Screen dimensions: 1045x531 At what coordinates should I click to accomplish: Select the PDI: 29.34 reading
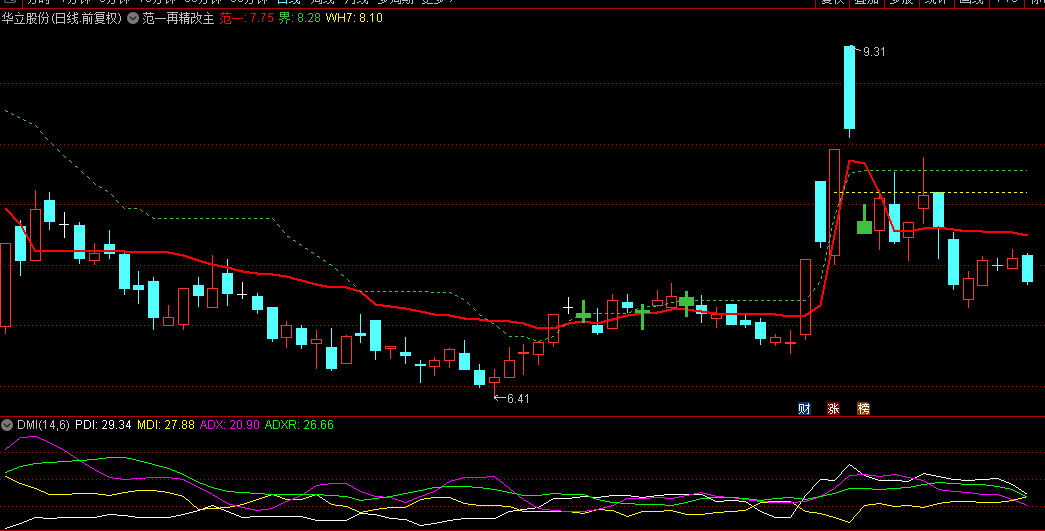coord(103,425)
